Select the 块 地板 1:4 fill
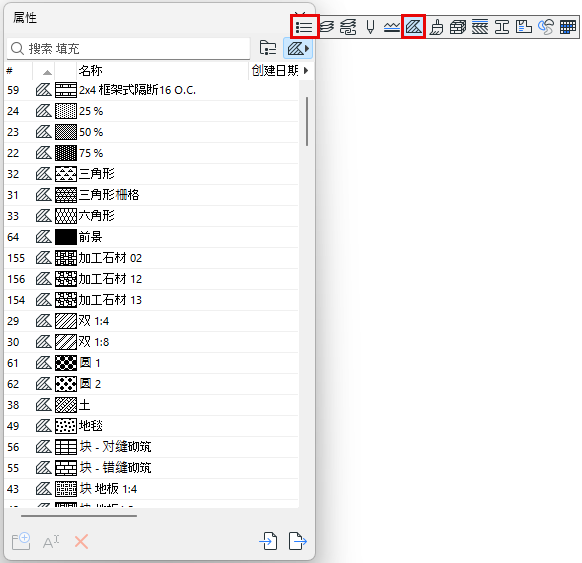582x563 pixels. [151, 489]
